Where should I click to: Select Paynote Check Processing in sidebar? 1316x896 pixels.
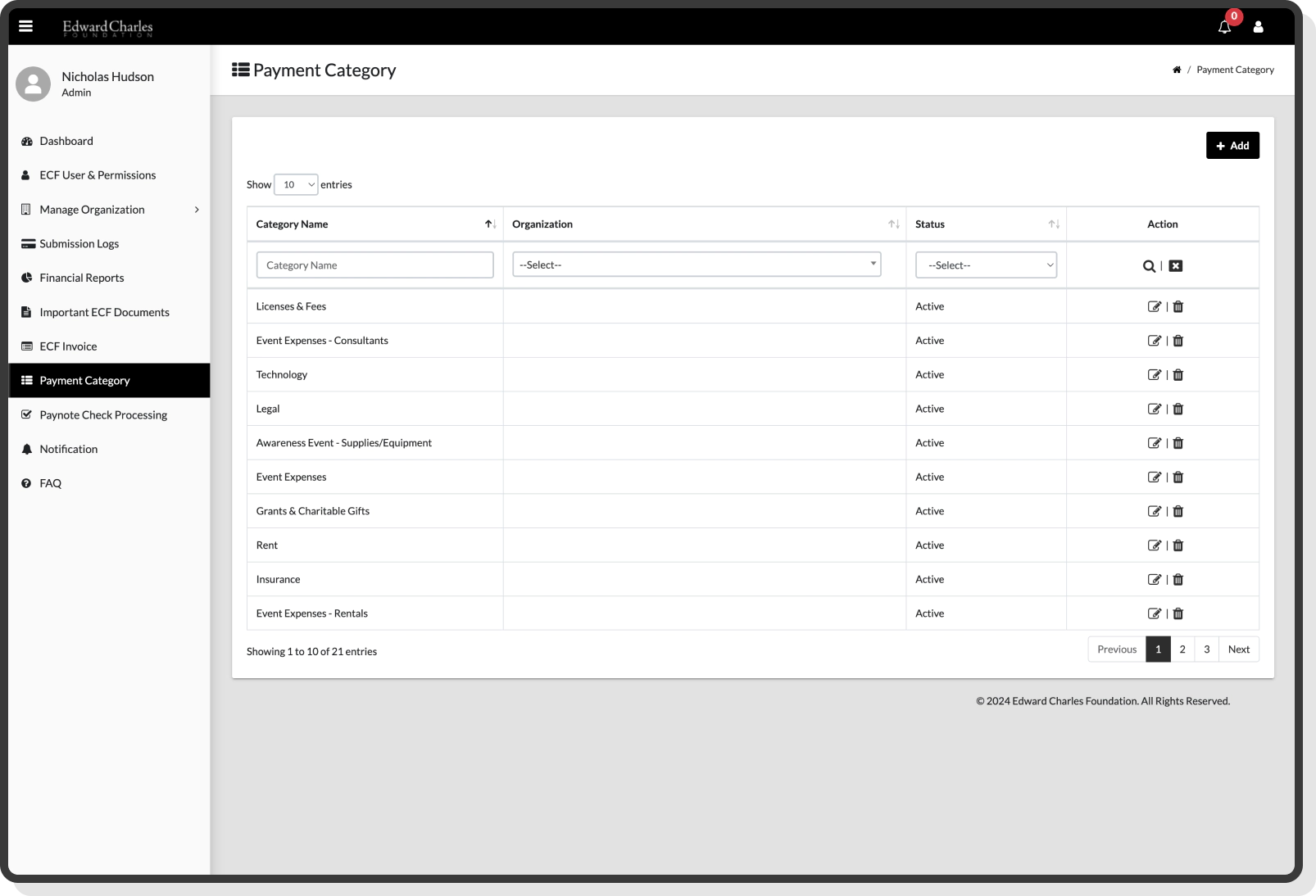click(102, 414)
